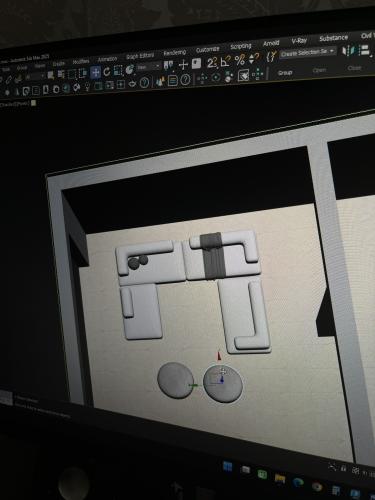The height and width of the screenshot is (500, 375).
Task: Activate the Select and Move tool
Action: pos(96,72)
